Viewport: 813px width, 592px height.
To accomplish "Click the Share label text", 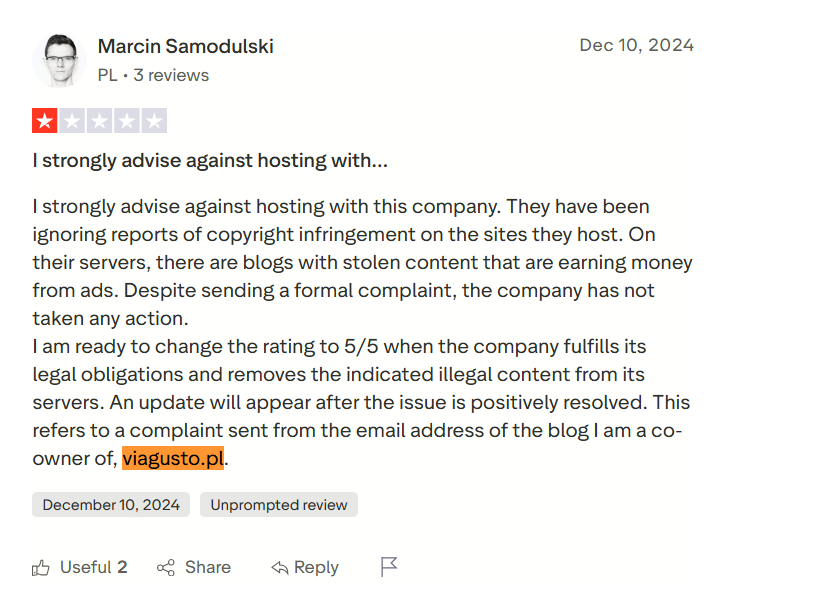I will [x=208, y=567].
